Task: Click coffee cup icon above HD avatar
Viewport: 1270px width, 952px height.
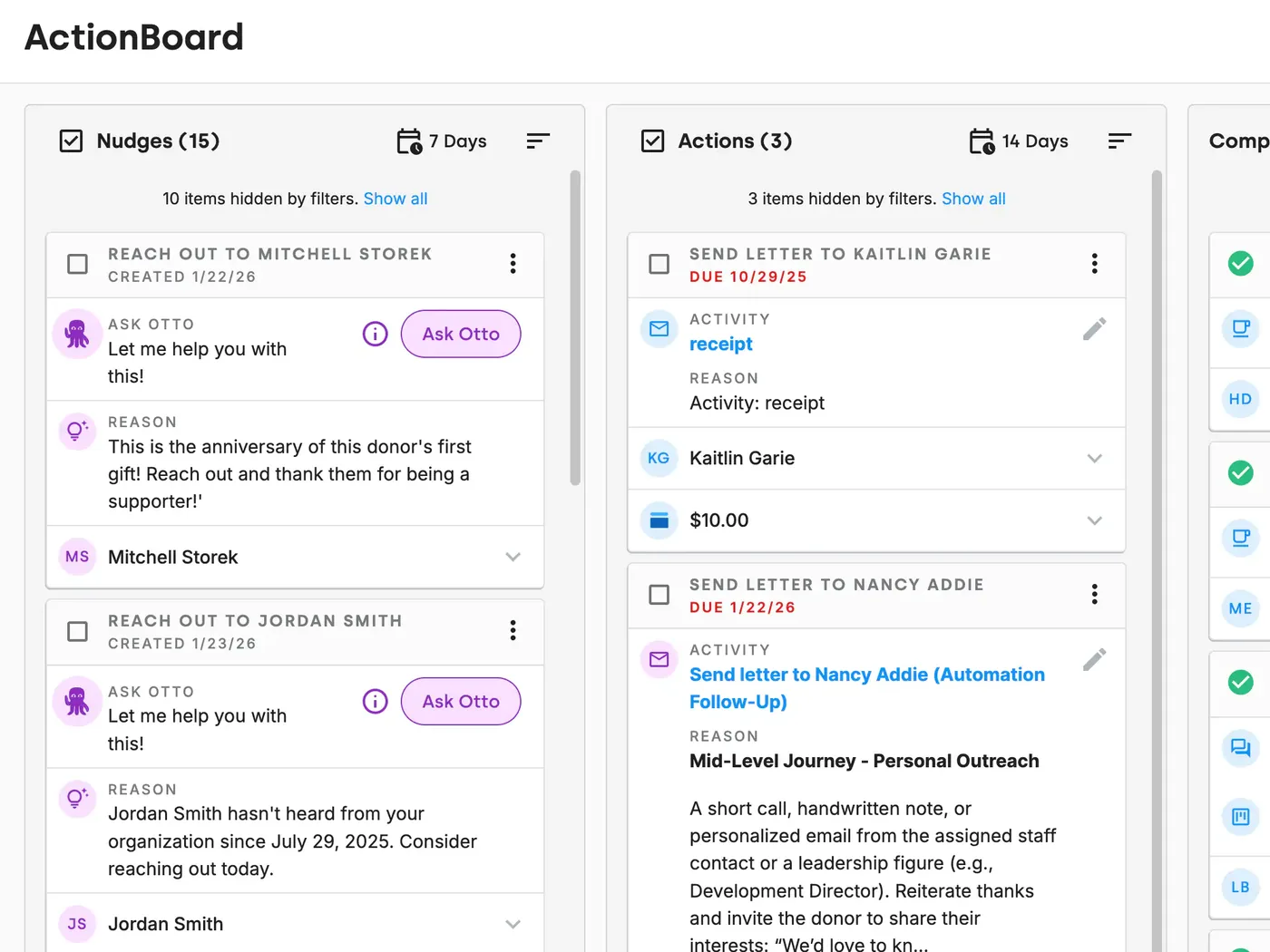Action: coord(1240,328)
